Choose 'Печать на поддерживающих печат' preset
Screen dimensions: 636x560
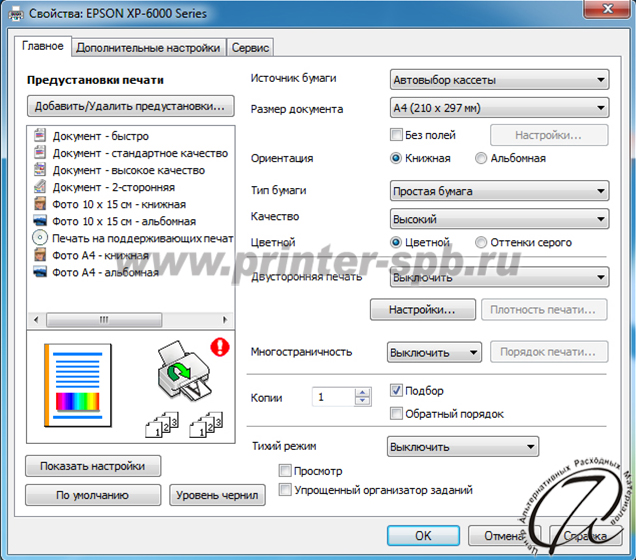point(142,238)
